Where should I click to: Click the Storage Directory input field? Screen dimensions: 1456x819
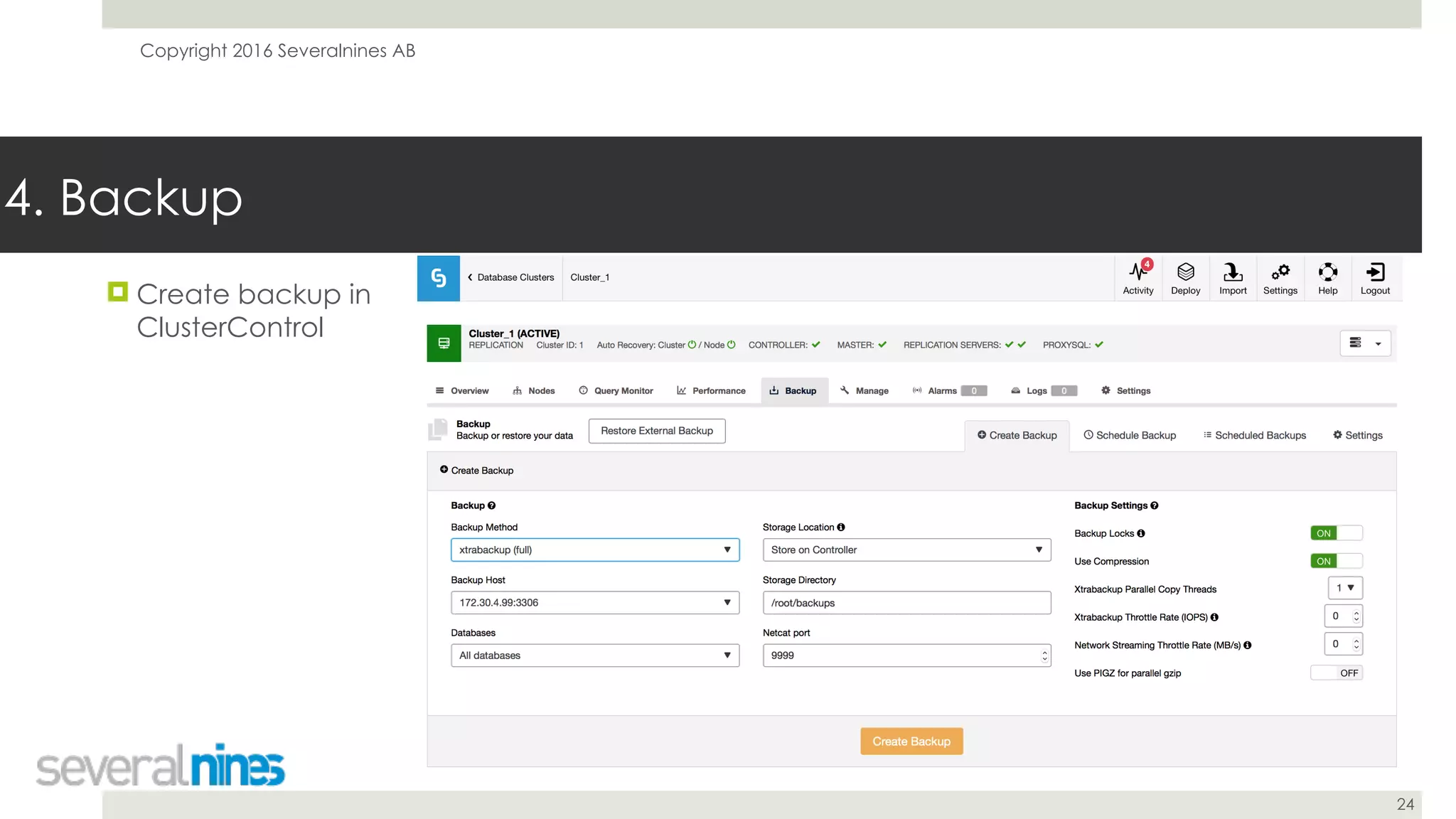pos(906,603)
